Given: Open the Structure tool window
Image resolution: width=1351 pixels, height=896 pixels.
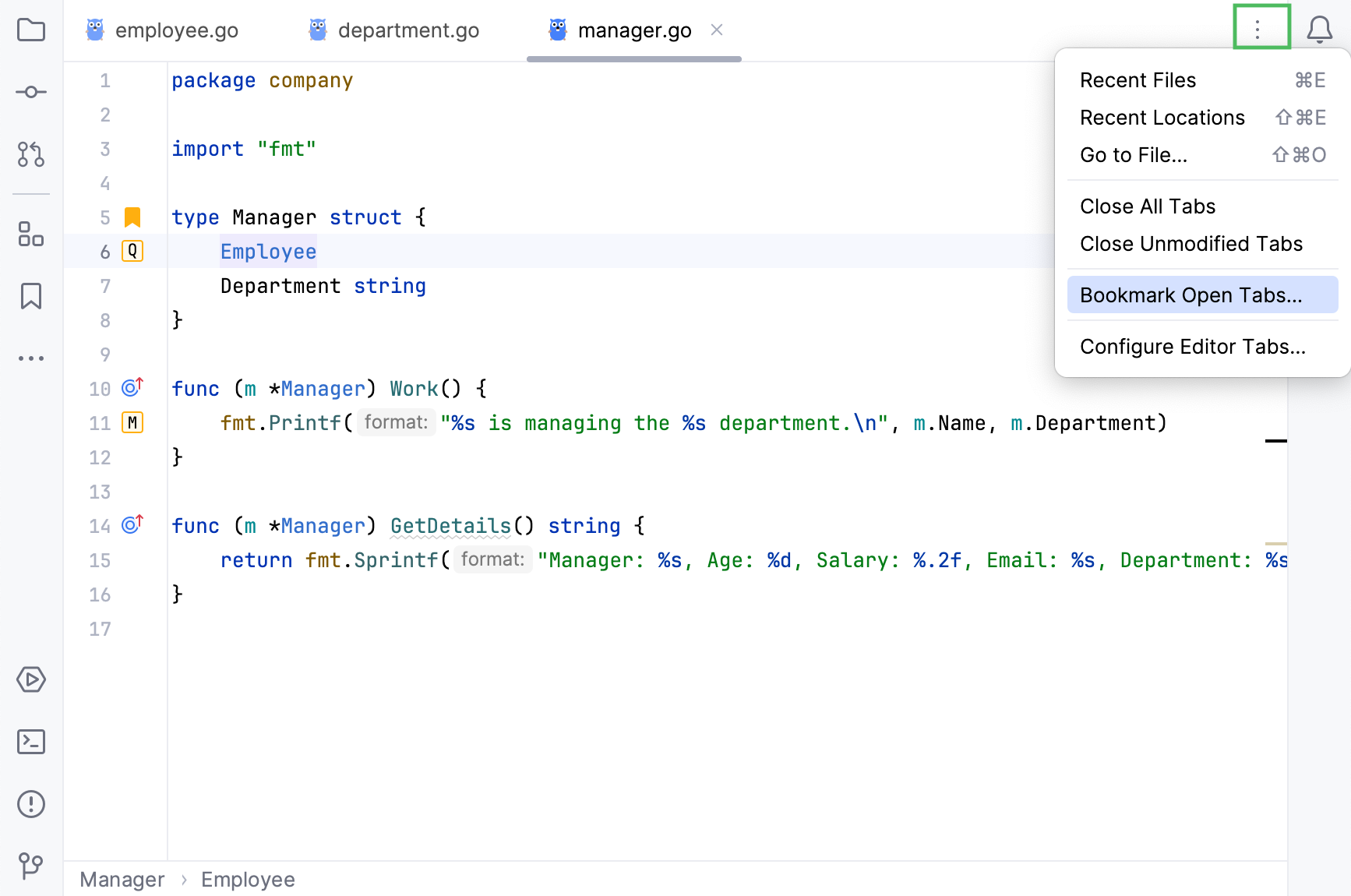Looking at the screenshot, I should point(30,235).
